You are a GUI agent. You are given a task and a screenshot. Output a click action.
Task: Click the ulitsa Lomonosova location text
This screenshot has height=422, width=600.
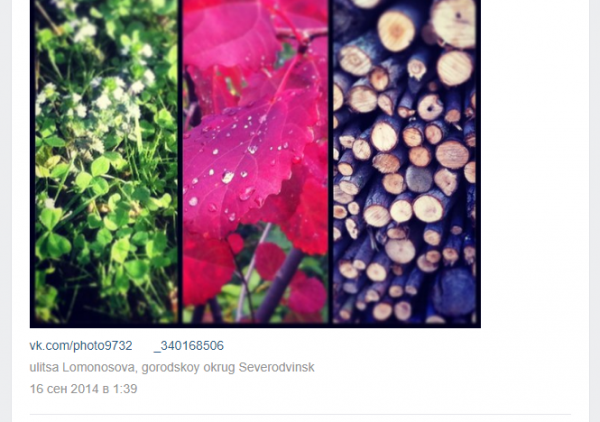[82, 367]
